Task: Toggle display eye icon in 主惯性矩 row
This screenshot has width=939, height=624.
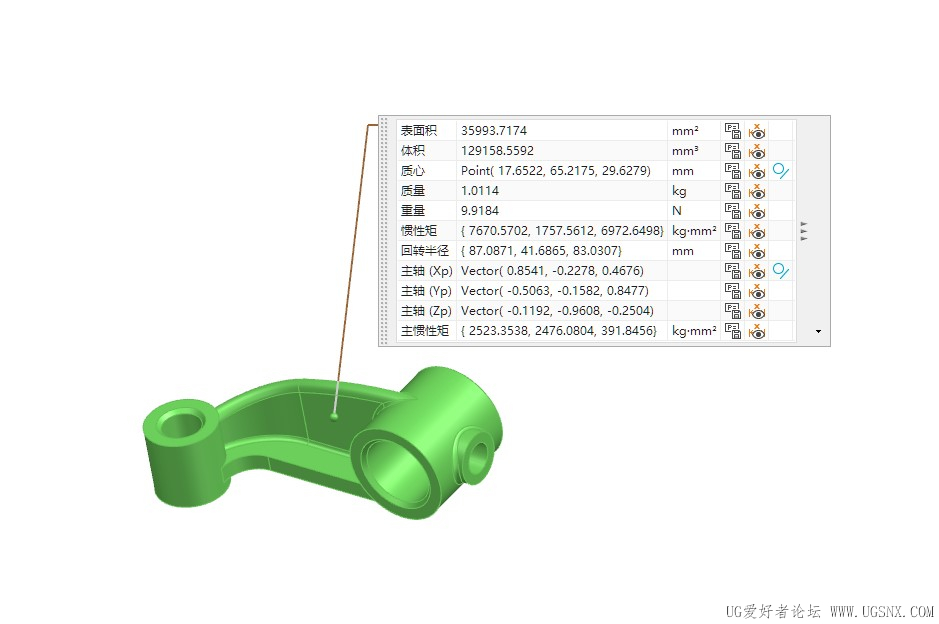Action: coord(757,331)
